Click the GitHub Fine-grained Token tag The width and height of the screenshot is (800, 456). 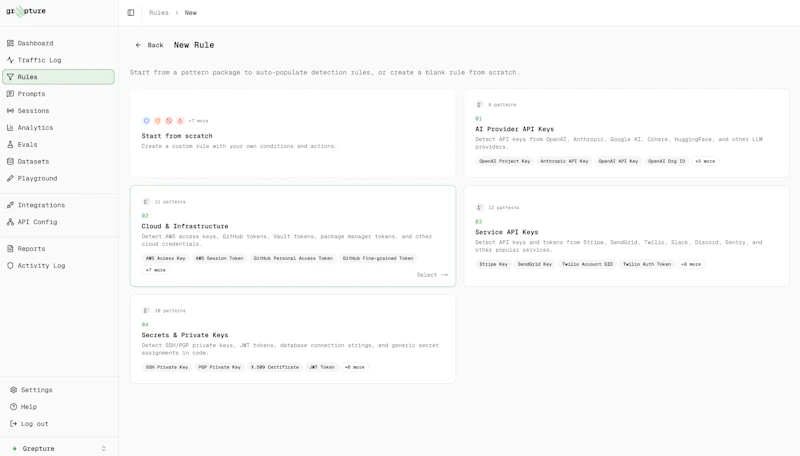[x=378, y=258]
